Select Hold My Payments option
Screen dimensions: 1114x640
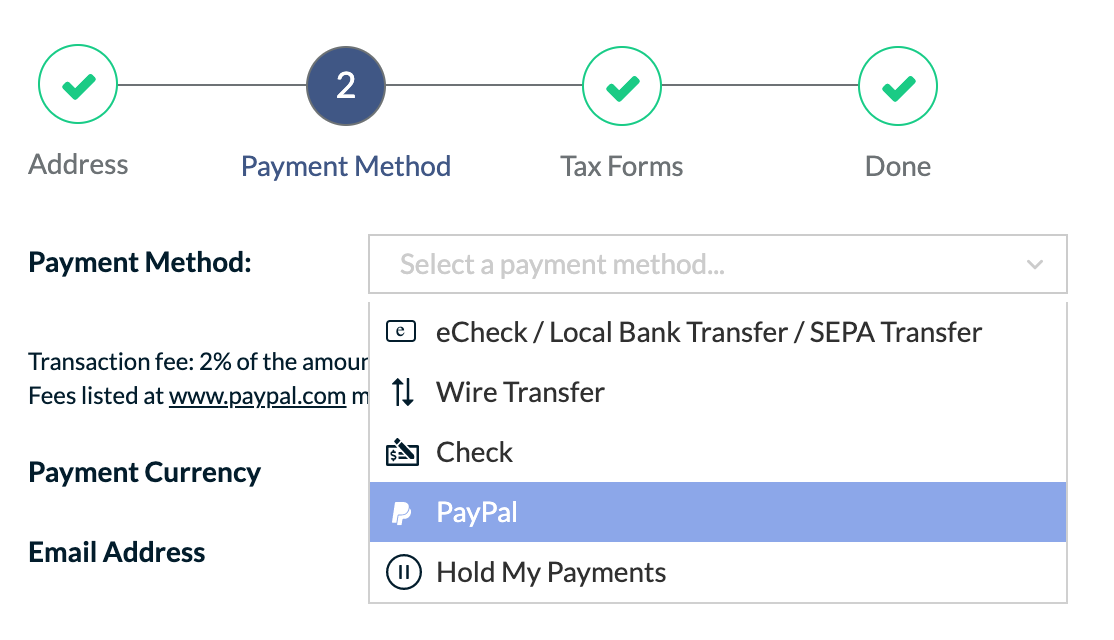pos(551,573)
